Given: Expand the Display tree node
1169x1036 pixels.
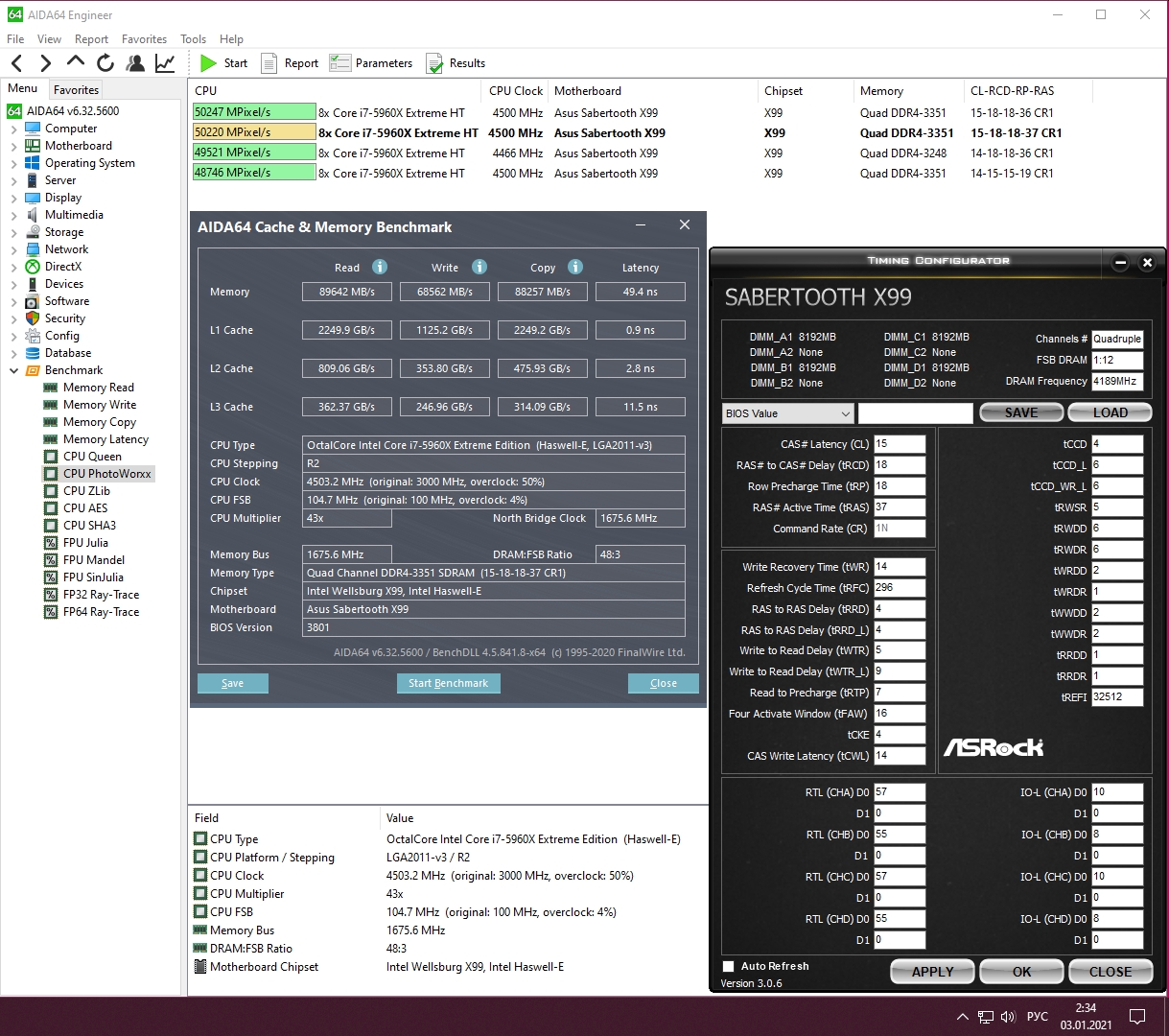Looking at the screenshot, I should point(13,198).
